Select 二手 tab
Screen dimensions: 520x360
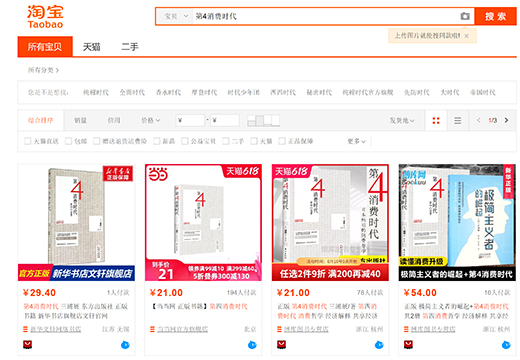click(130, 47)
